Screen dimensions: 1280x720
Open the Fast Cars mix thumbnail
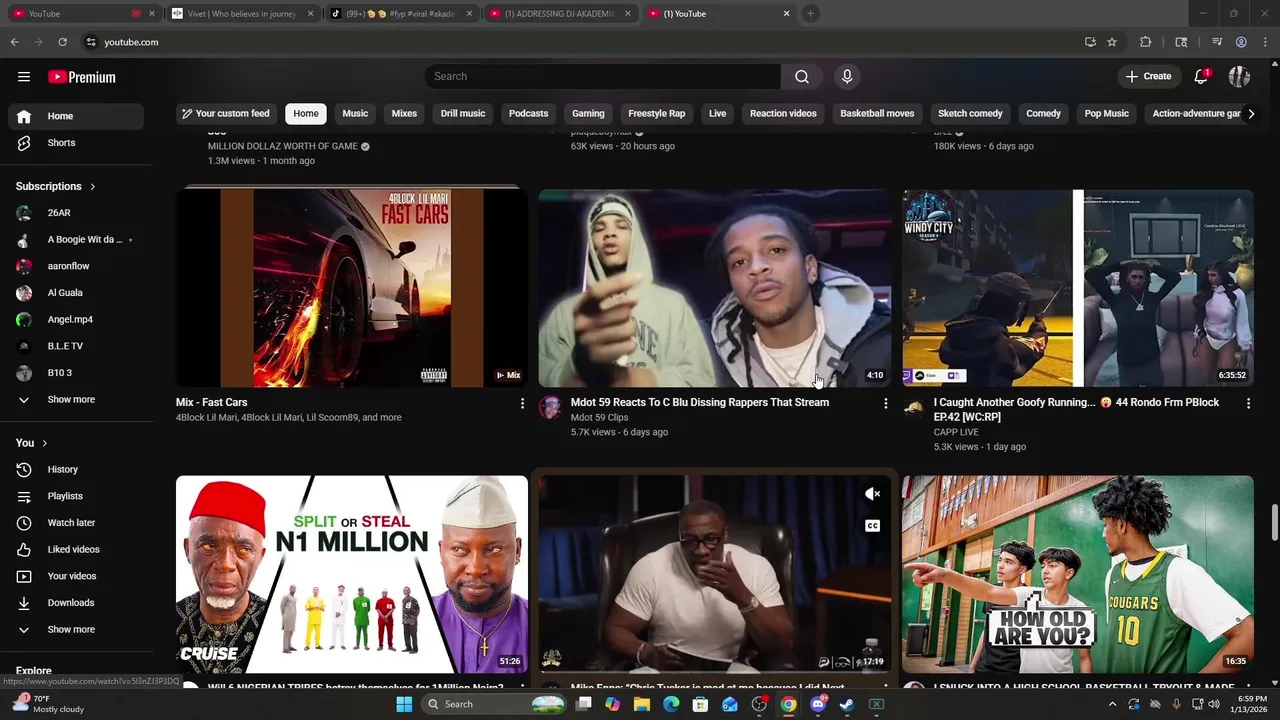[352, 288]
